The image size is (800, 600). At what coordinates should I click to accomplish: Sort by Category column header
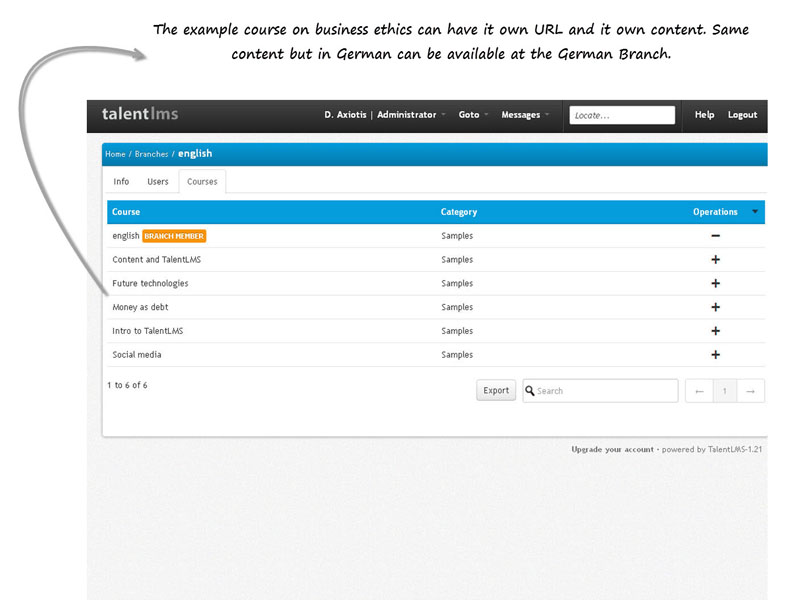coord(459,212)
